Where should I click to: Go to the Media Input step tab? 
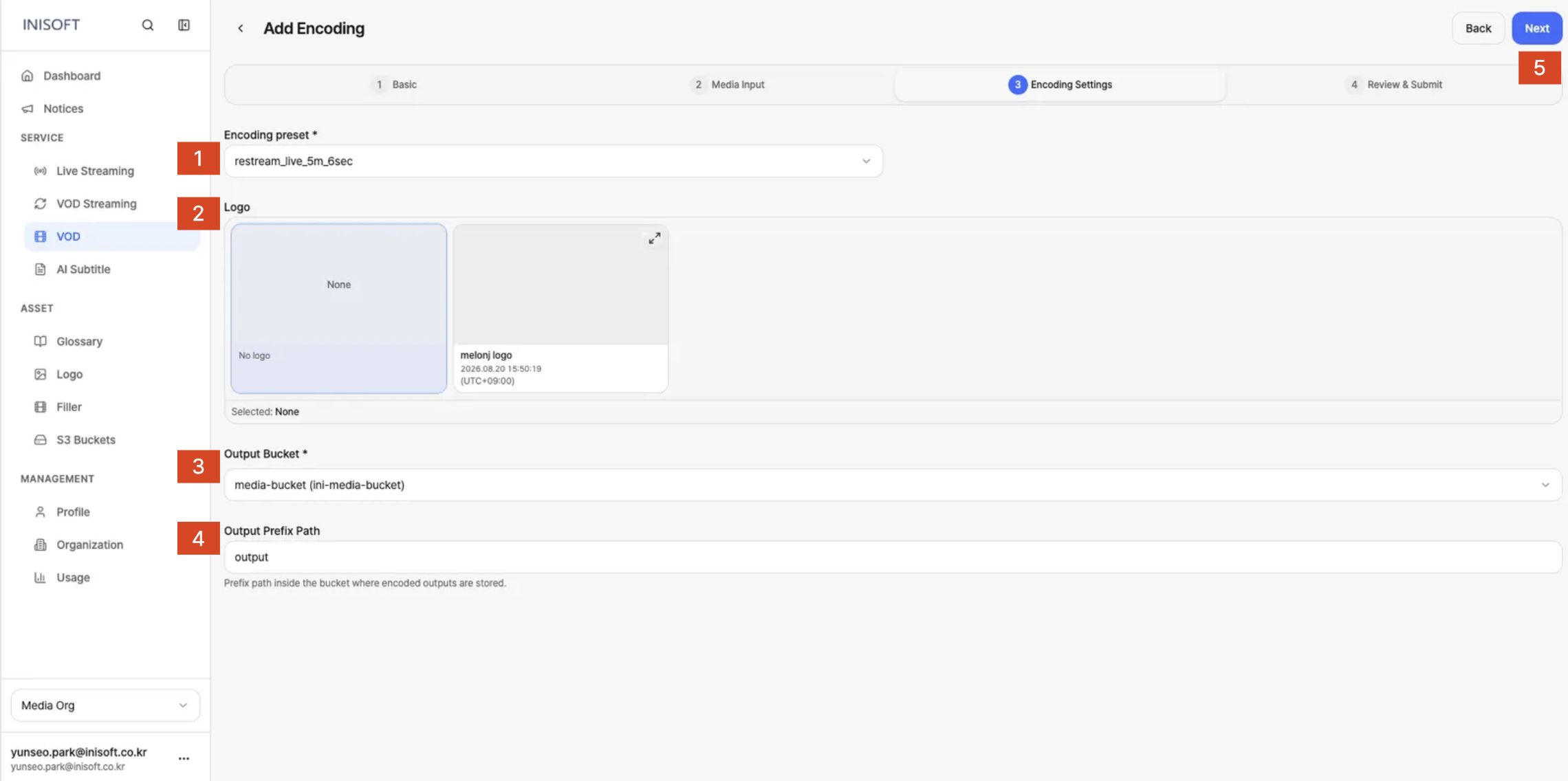[728, 85]
